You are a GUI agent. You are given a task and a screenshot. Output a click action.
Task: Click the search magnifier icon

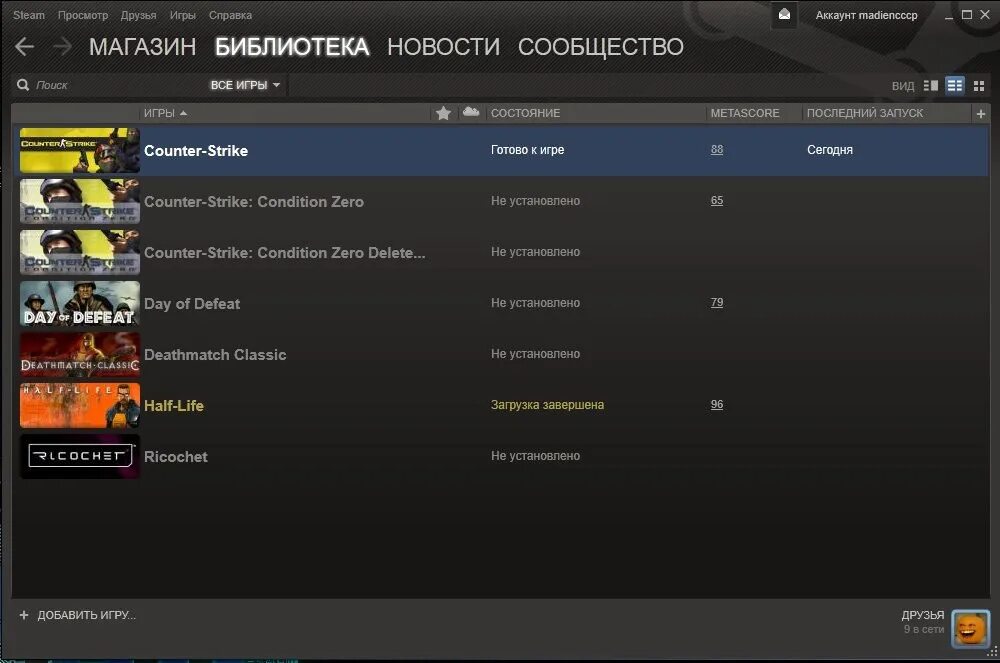(x=23, y=85)
